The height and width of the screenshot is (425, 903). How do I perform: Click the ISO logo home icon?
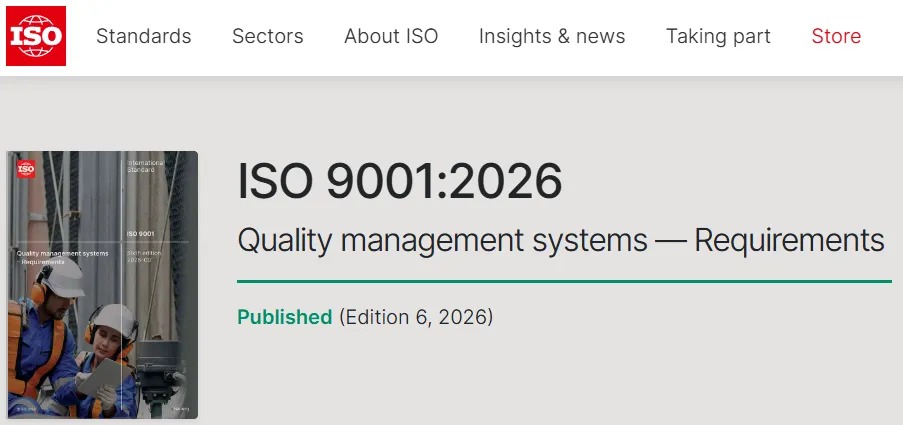point(36,36)
